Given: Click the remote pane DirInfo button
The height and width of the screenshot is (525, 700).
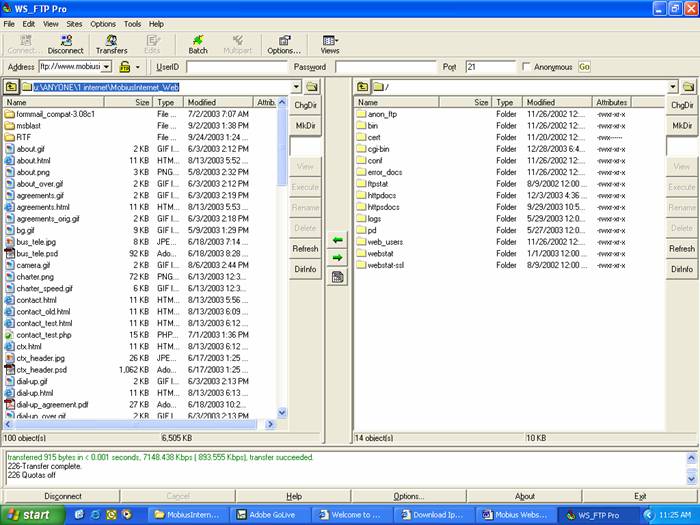Looking at the screenshot, I should pyautogui.click(x=682, y=269).
